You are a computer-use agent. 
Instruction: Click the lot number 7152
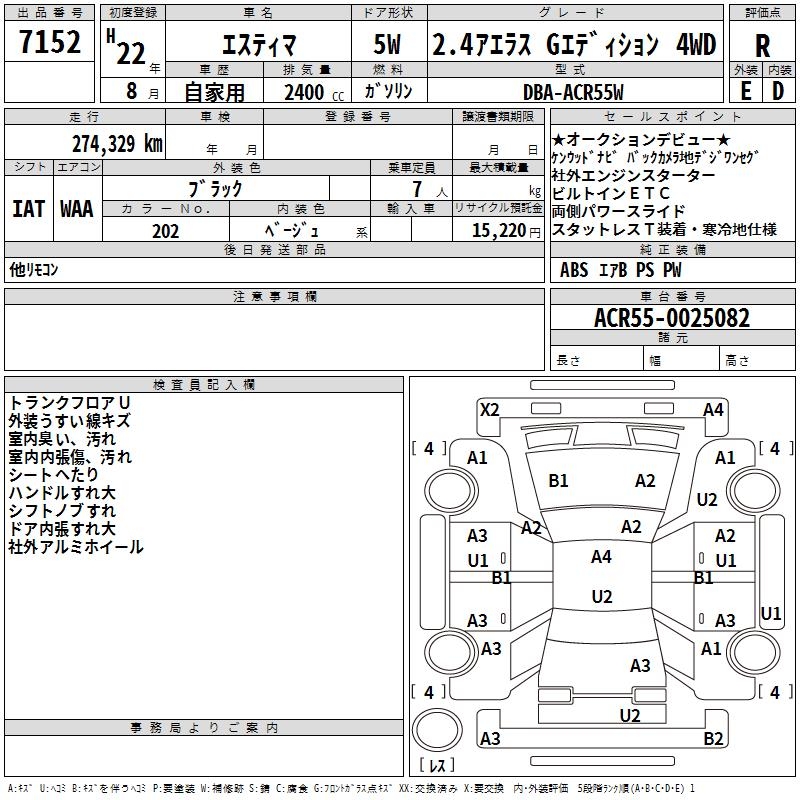click(50, 42)
